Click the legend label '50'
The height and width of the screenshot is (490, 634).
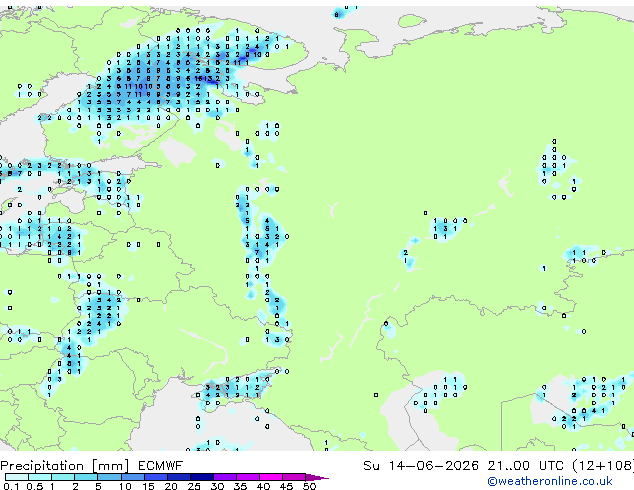coord(309,486)
